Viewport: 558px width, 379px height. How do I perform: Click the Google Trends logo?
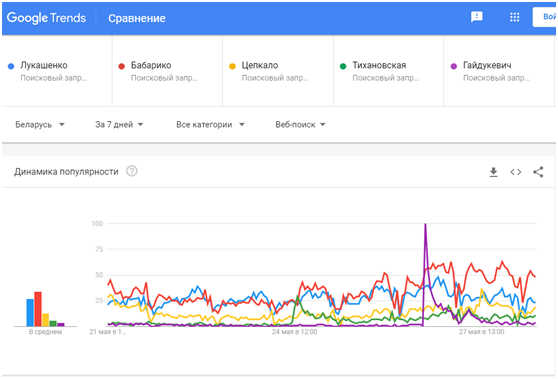pos(46,18)
